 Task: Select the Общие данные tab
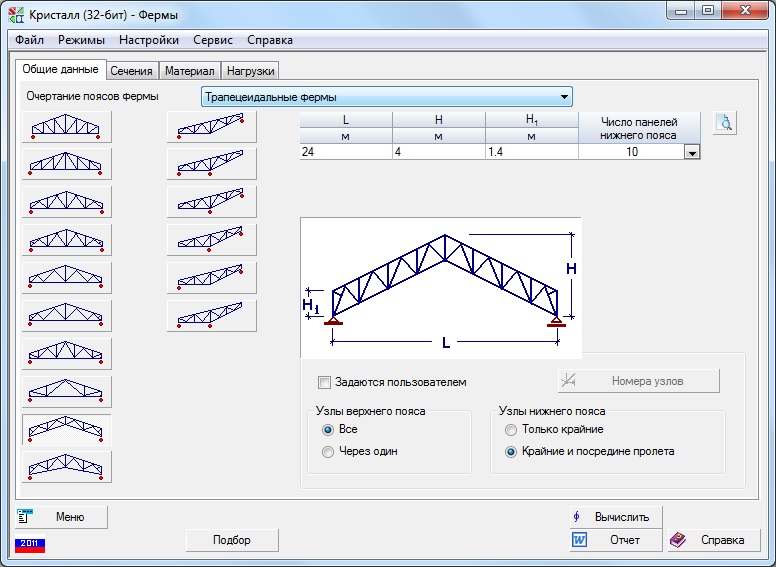click(60, 69)
